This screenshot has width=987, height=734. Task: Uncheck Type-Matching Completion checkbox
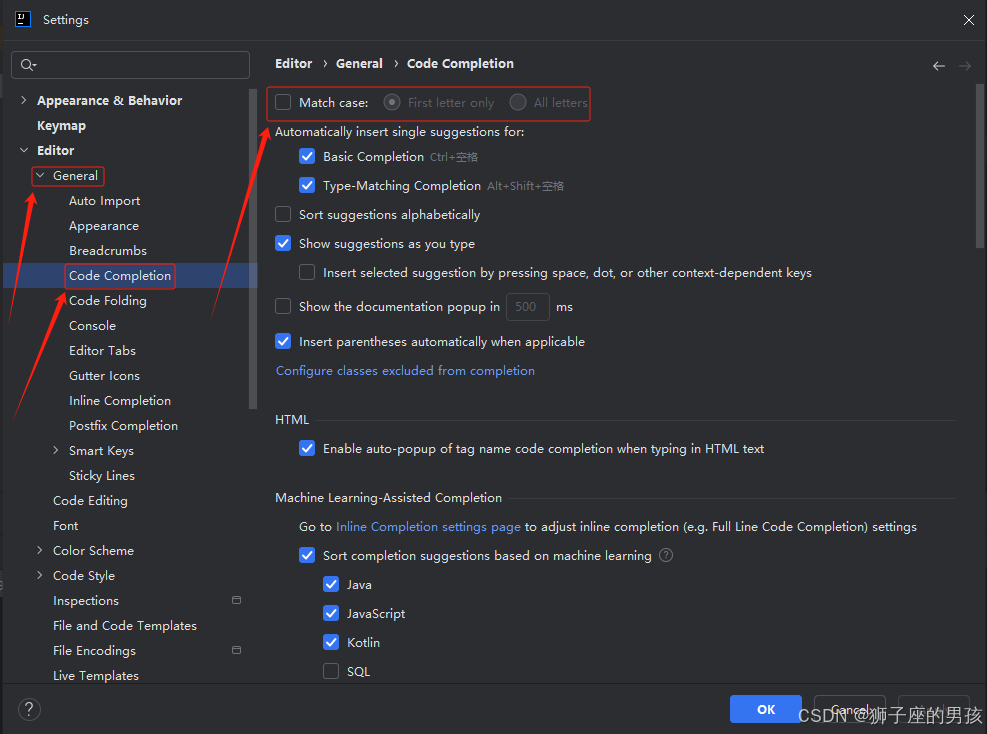point(307,185)
